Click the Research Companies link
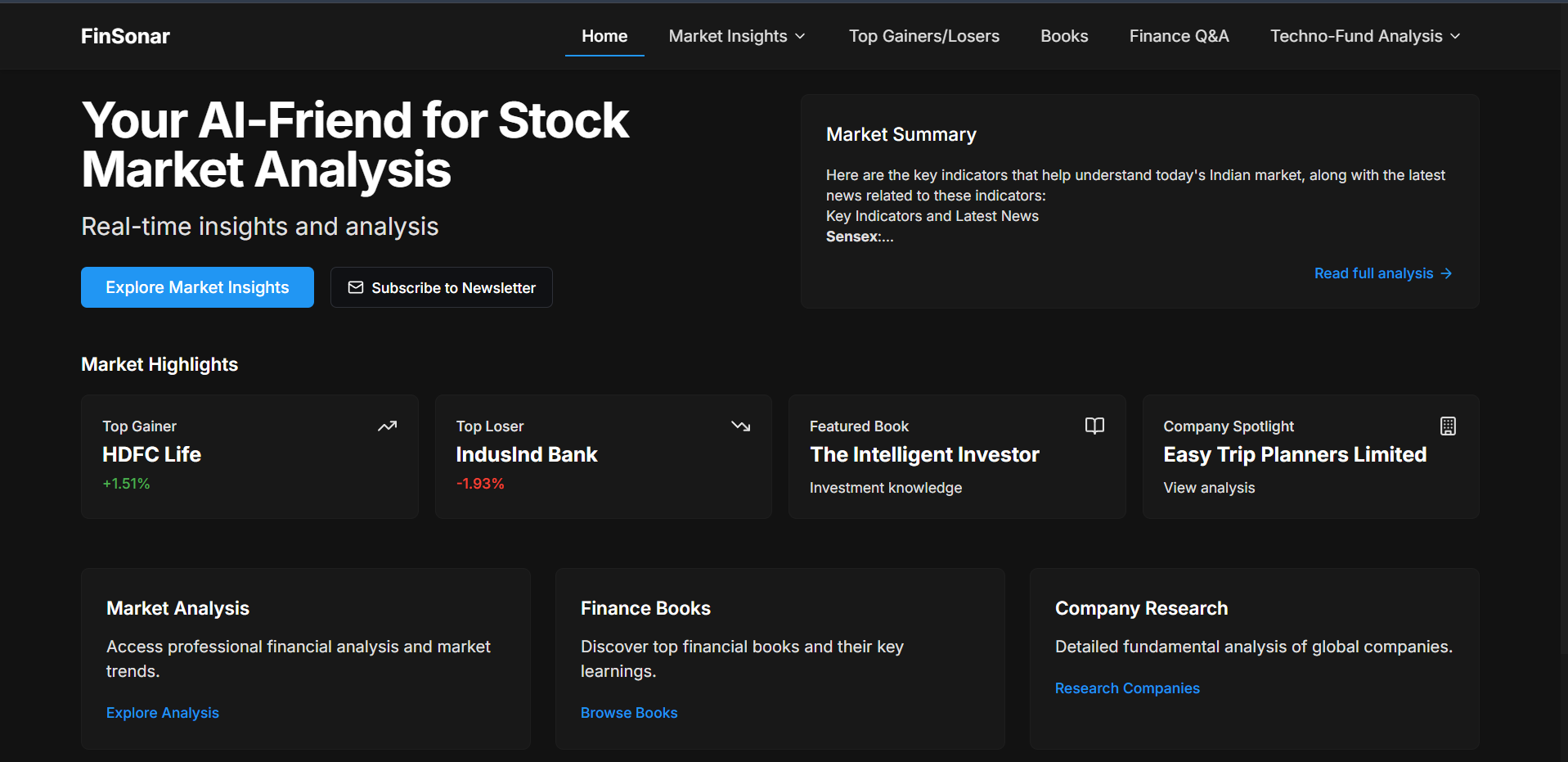Image resolution: width=1568 pixels, height=762 pixels. pyautogui.click(x=1127, y=688)
